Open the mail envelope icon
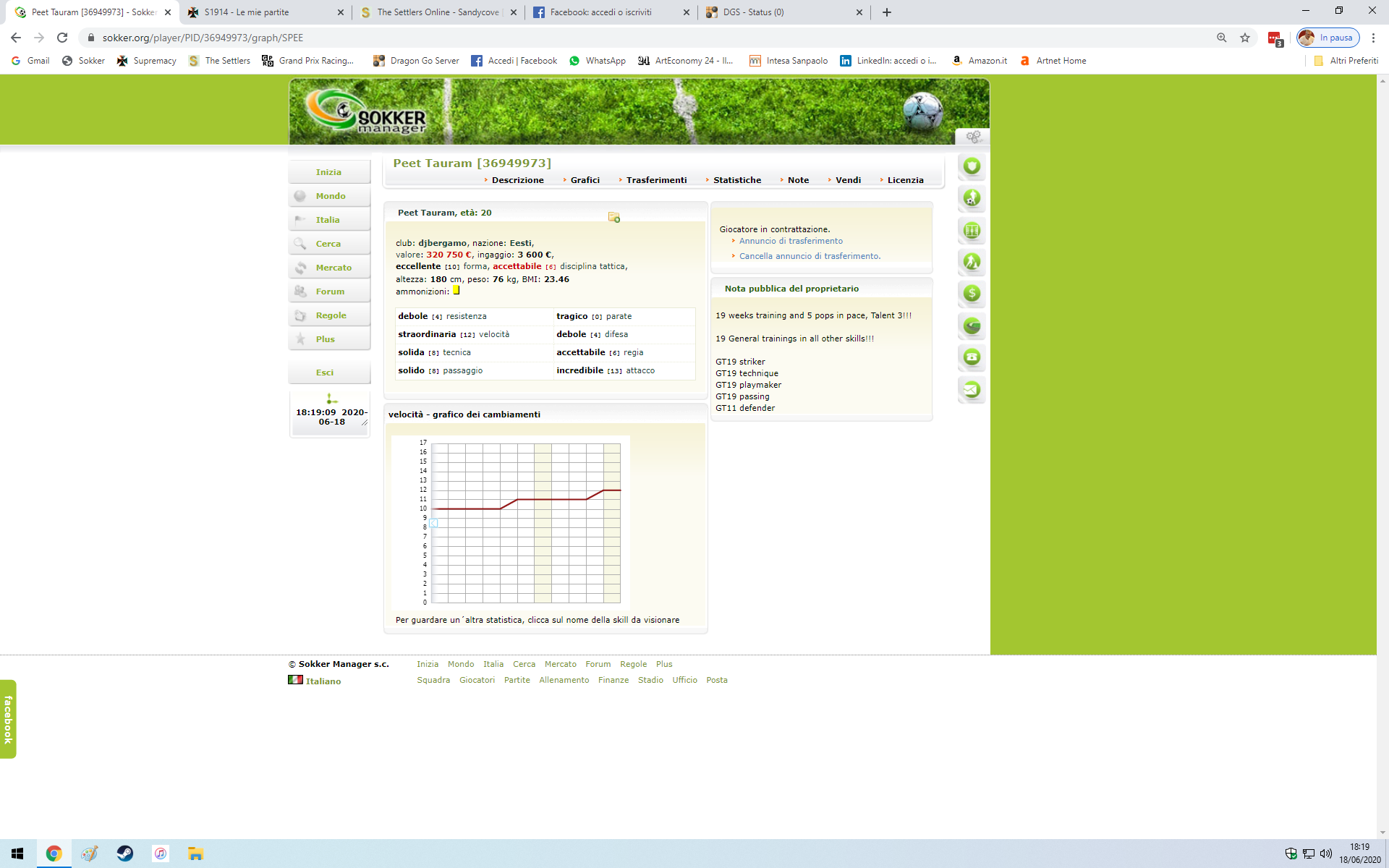1389x868 pixels. click(972, 389)
